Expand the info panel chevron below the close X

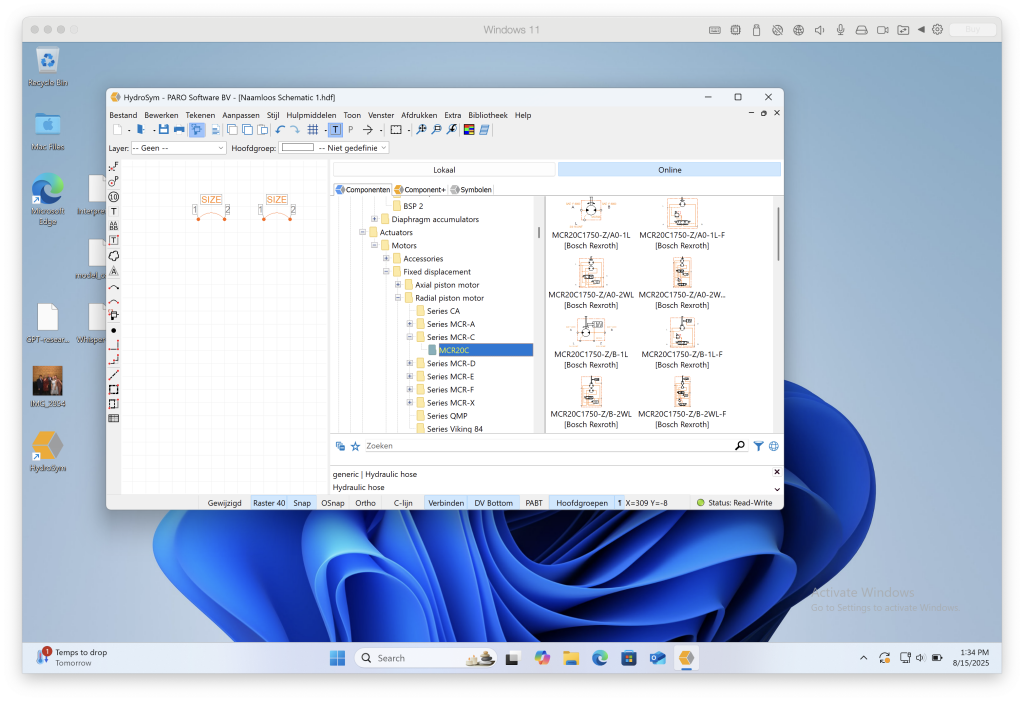(x=777, y=489)
